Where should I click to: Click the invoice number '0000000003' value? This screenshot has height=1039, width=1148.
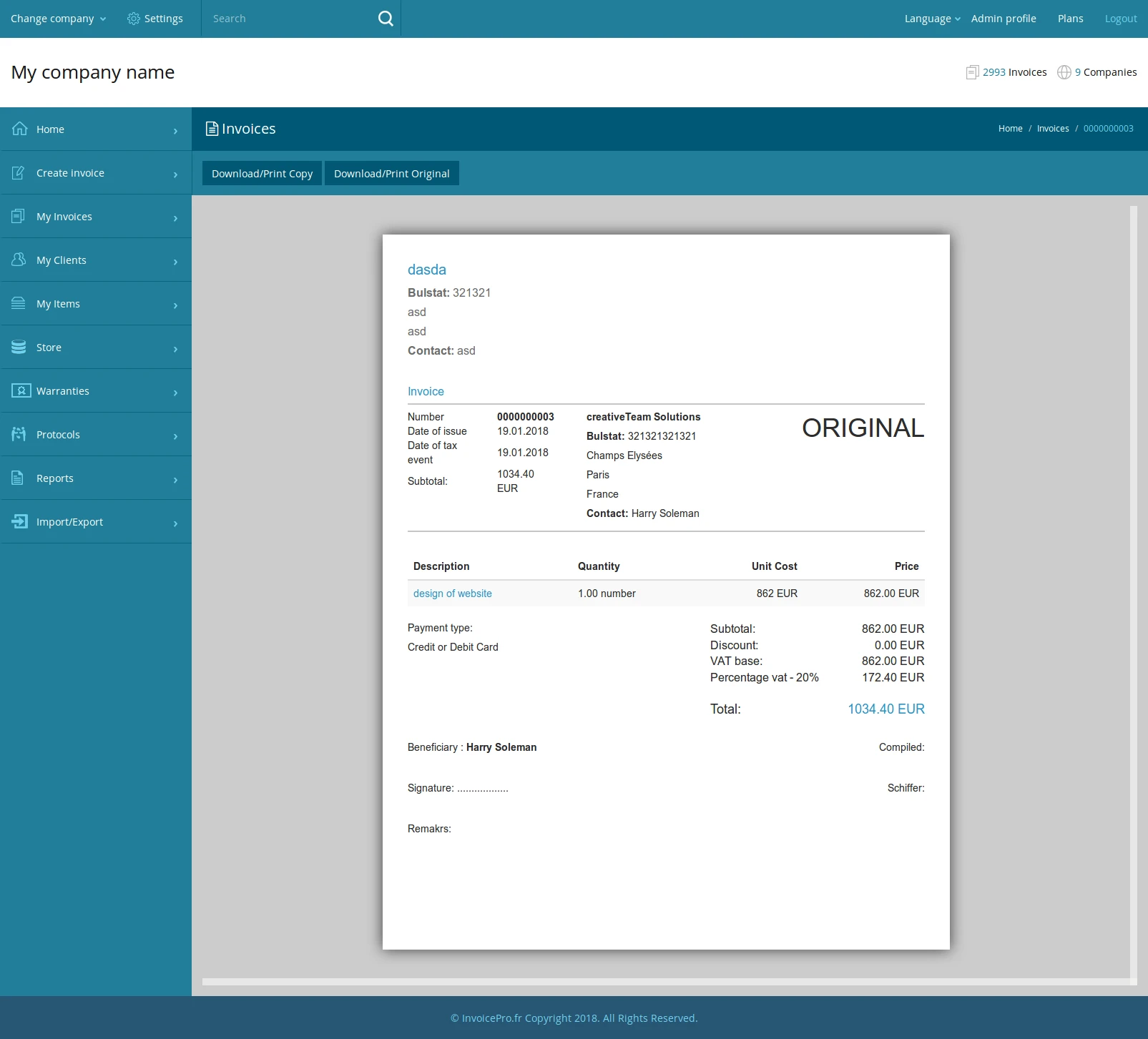526,417
